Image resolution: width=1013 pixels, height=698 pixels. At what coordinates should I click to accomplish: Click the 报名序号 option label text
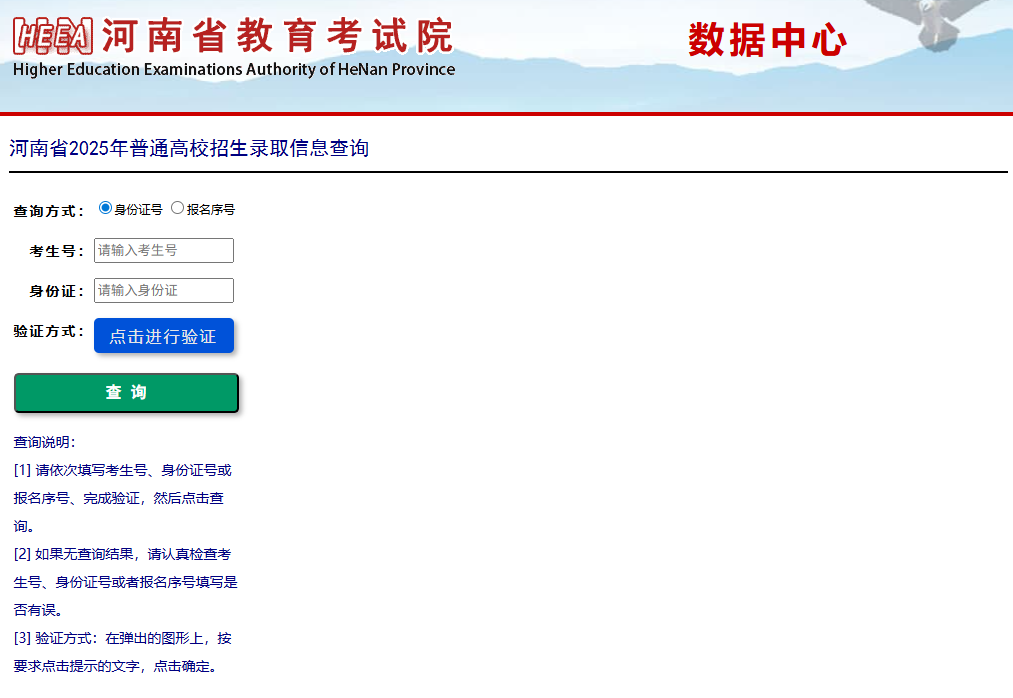(x=211, y=210)
